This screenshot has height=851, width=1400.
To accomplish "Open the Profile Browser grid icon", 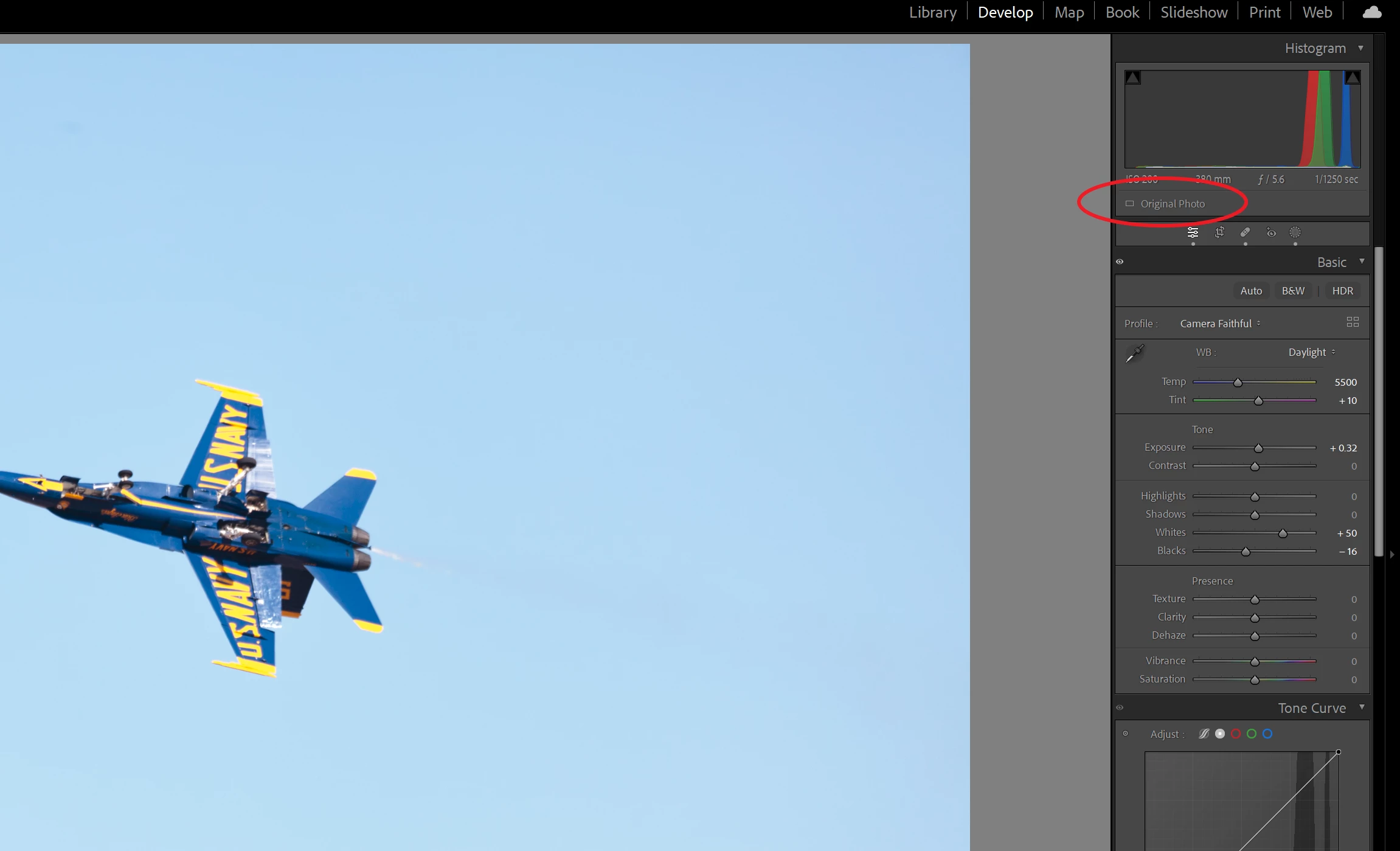I will (x=1353, y=322).
